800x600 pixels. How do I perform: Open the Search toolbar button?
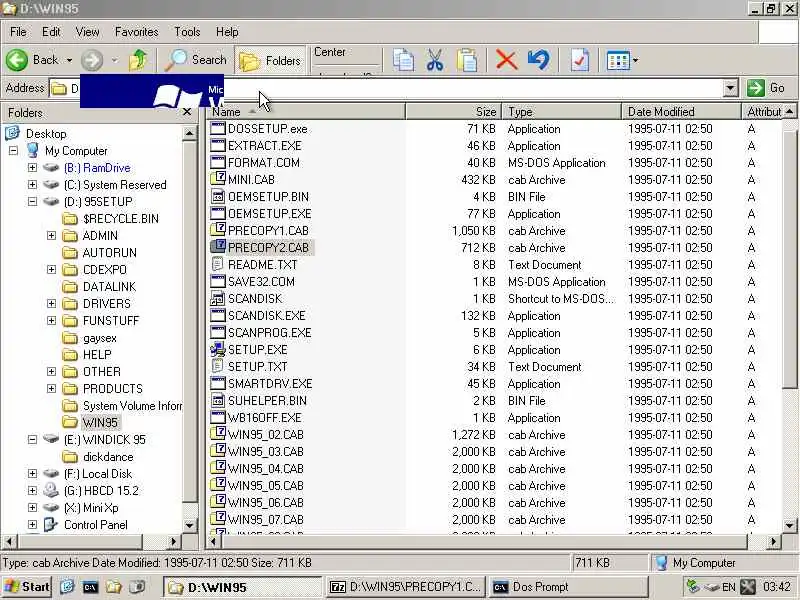tap(196, 60)
